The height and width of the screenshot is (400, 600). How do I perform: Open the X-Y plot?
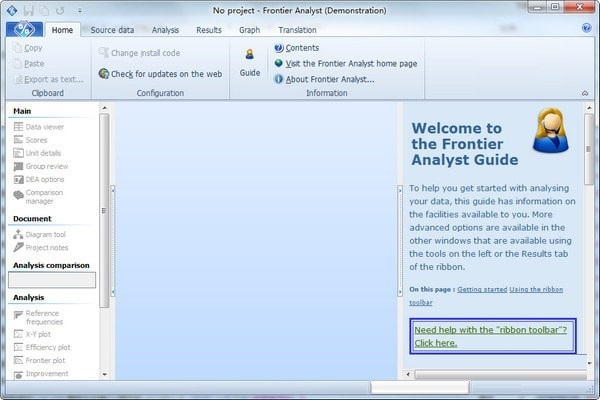coord(32,334)
